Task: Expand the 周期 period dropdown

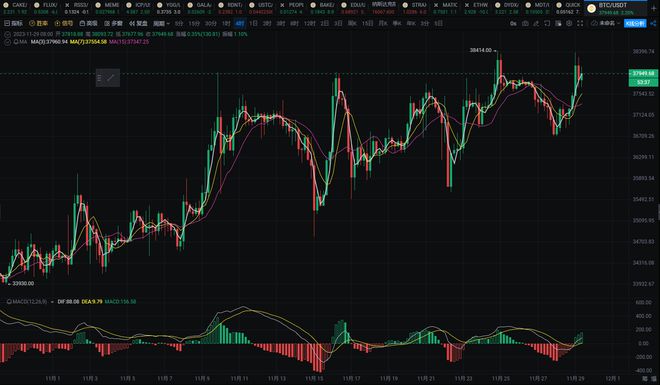Action: [x=161, y=24]
